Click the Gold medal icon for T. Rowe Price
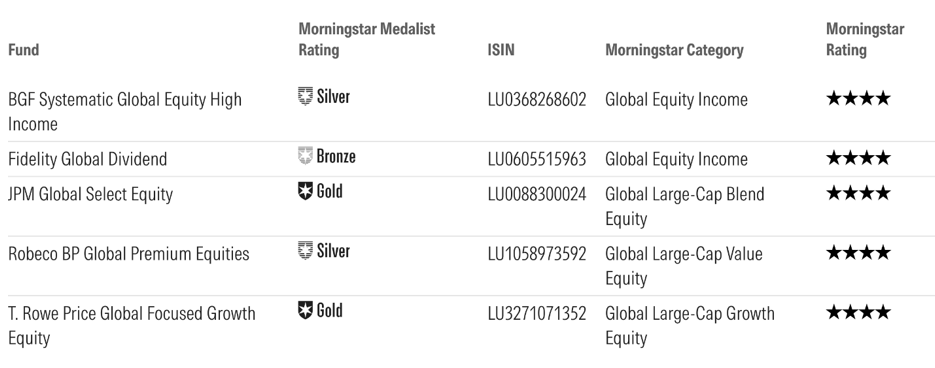935x368 pixels. point(305,310)
